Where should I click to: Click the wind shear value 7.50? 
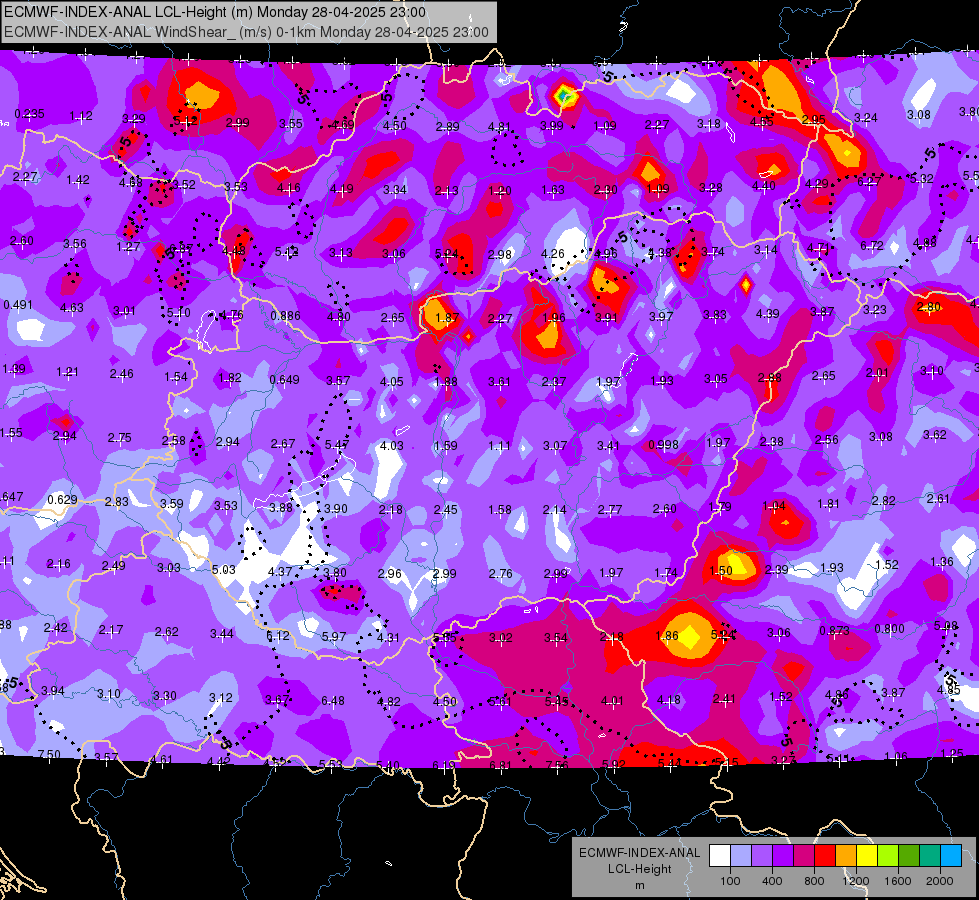[49, 754]
